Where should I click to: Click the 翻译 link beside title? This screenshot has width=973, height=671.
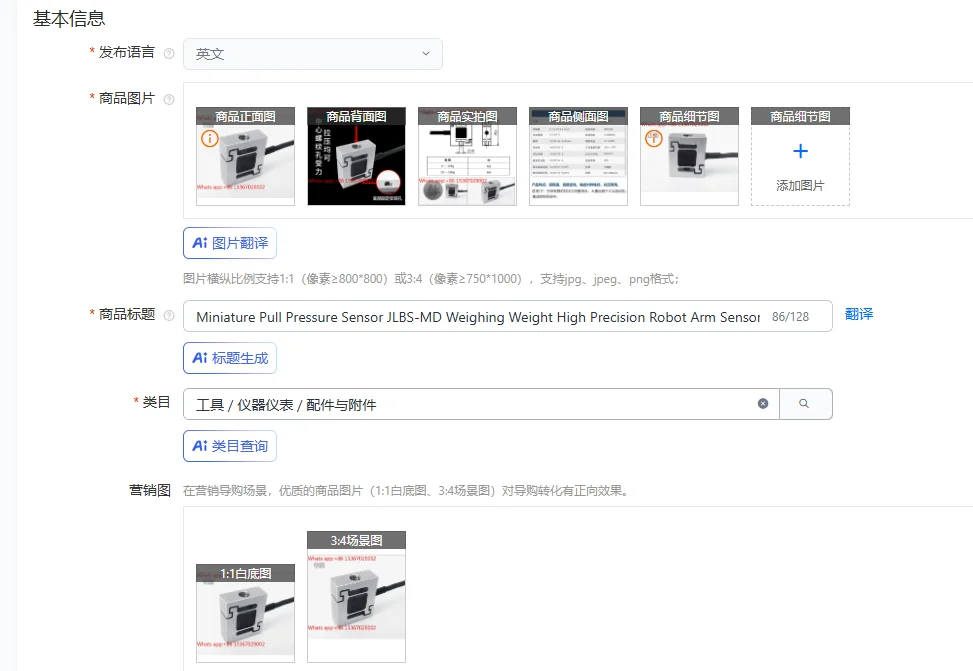pos(859,314)
